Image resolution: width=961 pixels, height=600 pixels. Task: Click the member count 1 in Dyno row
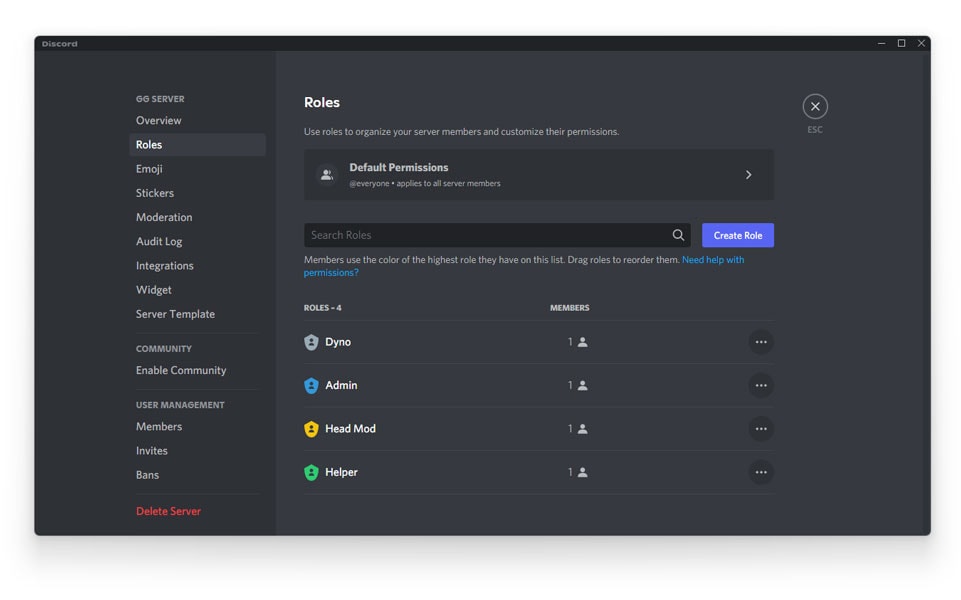coord(570,342)
